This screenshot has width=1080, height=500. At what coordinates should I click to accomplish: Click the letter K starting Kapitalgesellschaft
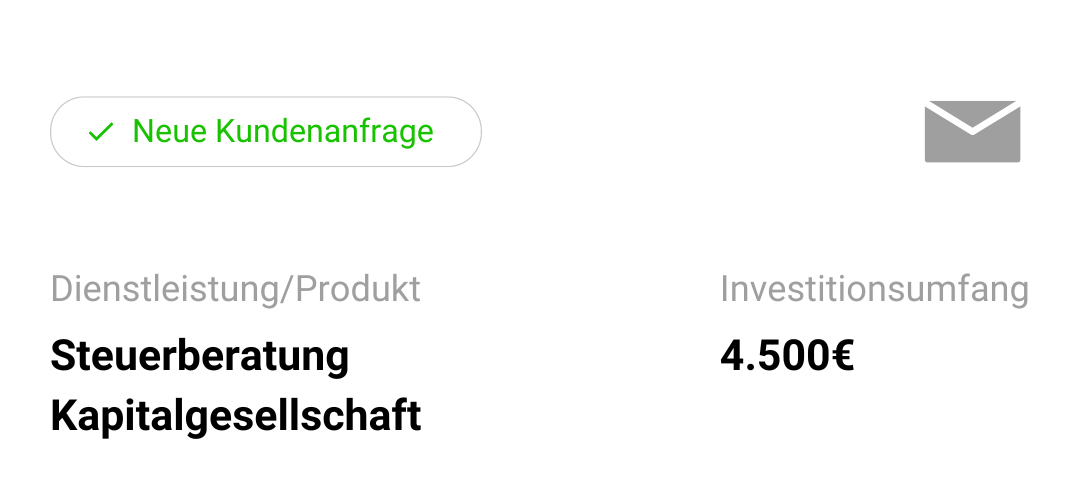pyautogui.click(x=63, y=415)
